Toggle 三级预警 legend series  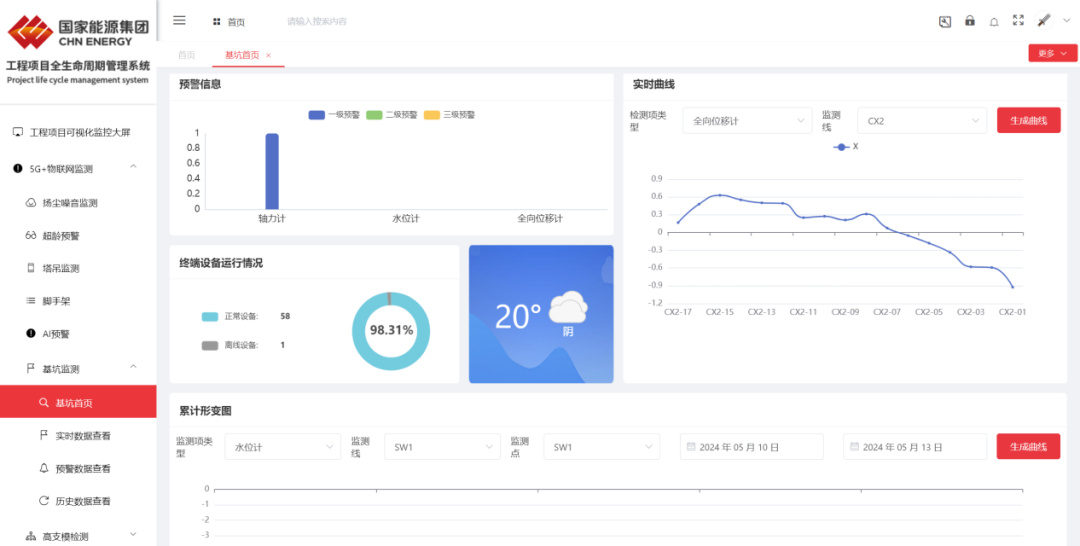pos(450,115)
